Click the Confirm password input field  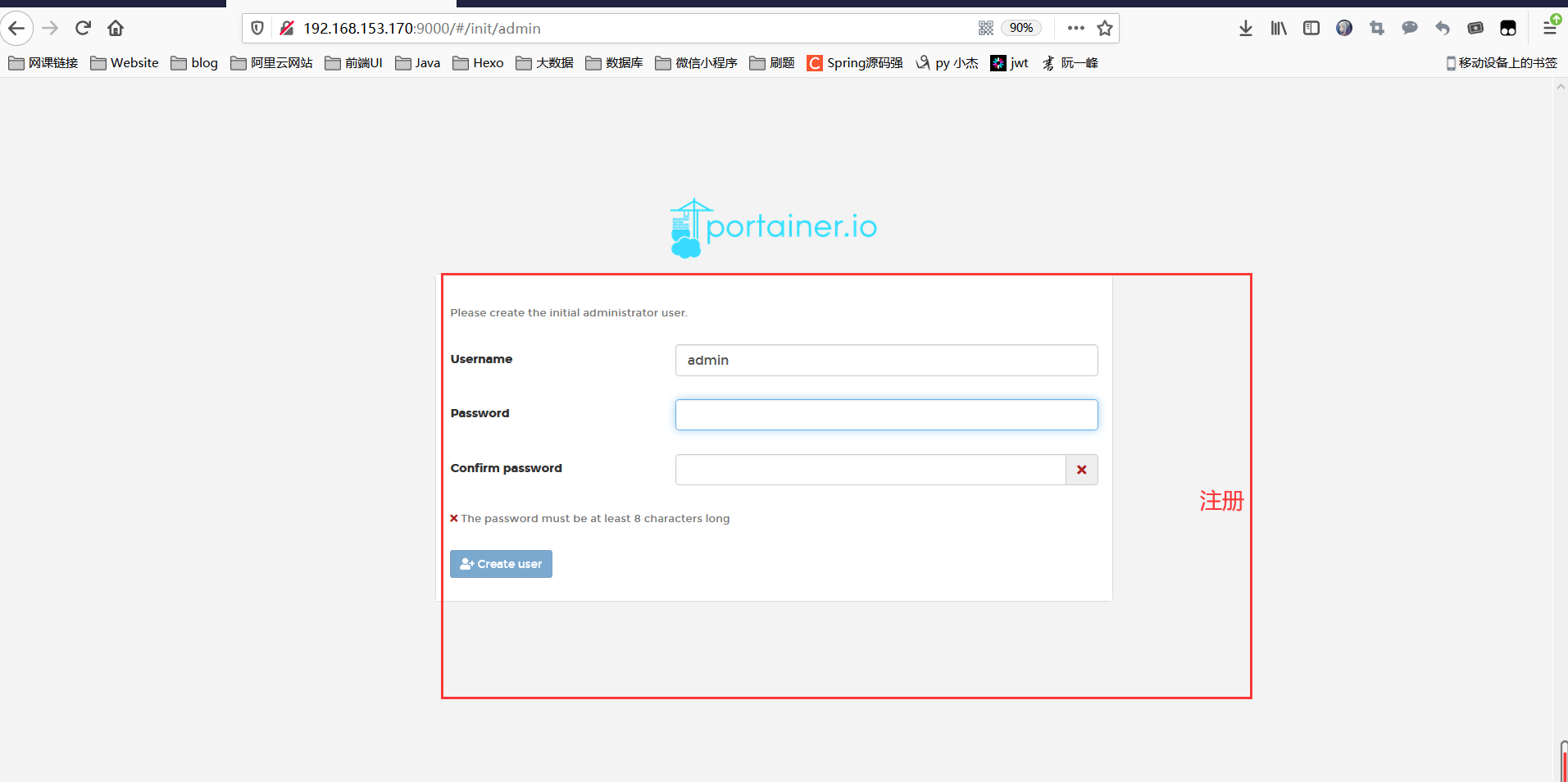pyautogui.click(x=870, y=470)
